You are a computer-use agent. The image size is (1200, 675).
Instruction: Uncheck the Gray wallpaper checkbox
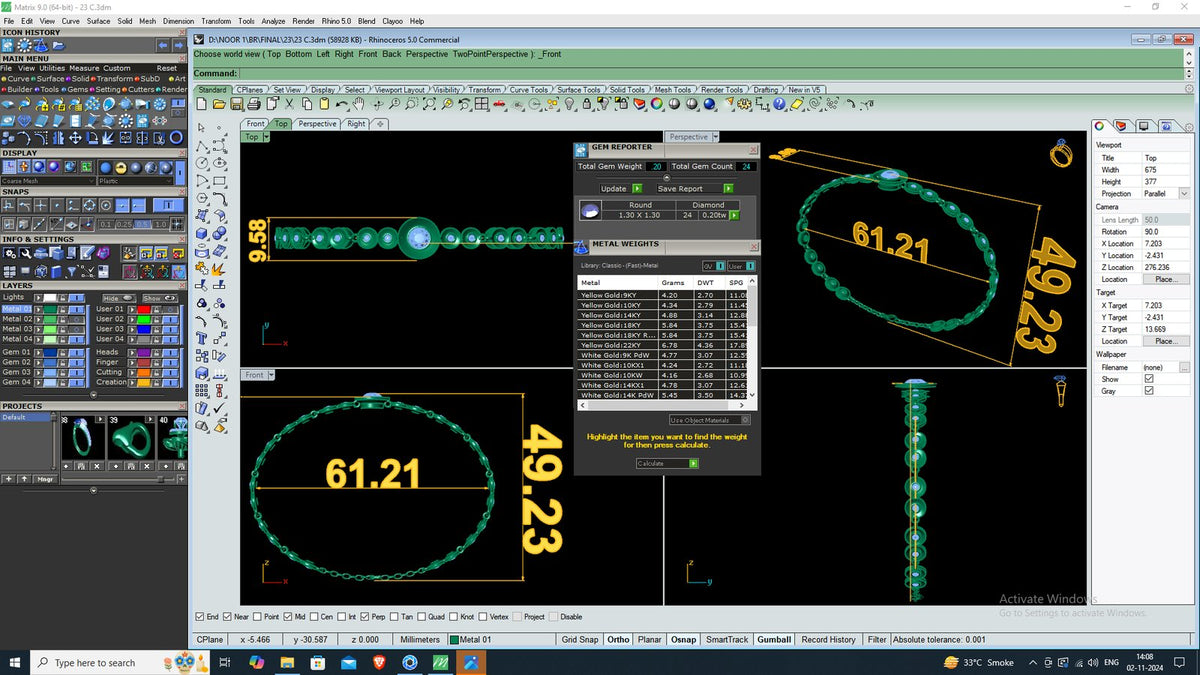(1149, 391)
